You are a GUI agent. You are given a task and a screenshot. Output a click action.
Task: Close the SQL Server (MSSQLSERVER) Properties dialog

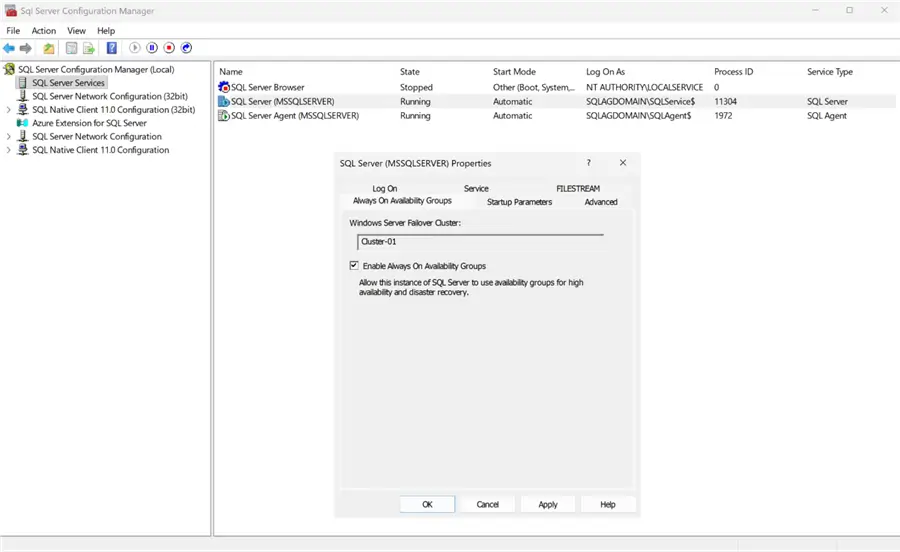click(x=623, y=163)
